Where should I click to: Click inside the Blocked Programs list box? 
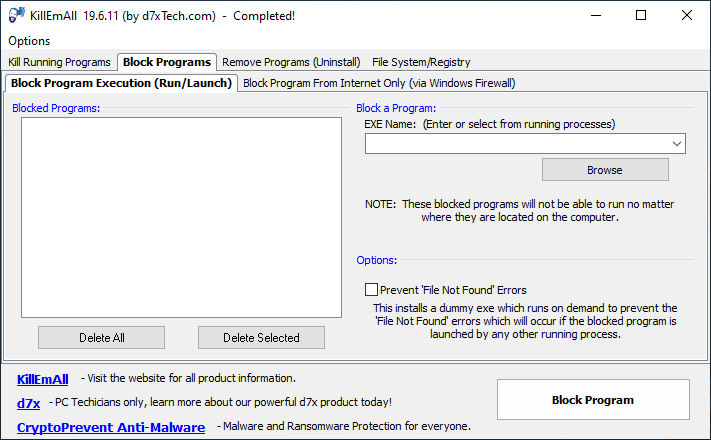click(x=181, y=218)
